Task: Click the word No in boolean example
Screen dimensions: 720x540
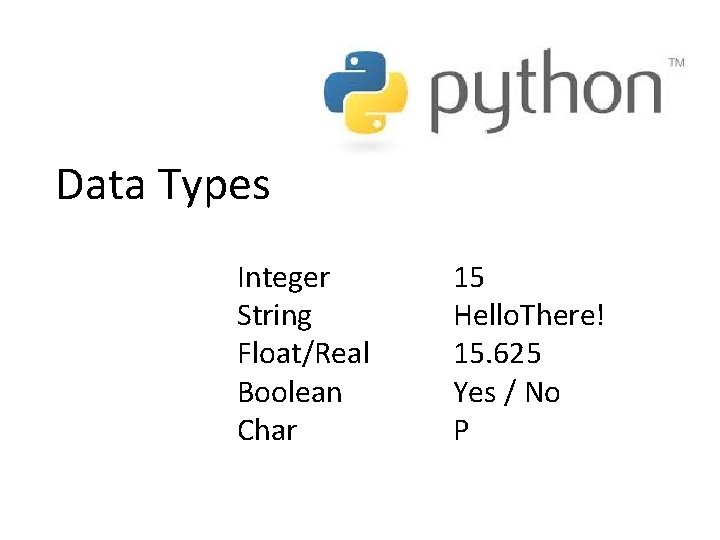Action: 542,392
